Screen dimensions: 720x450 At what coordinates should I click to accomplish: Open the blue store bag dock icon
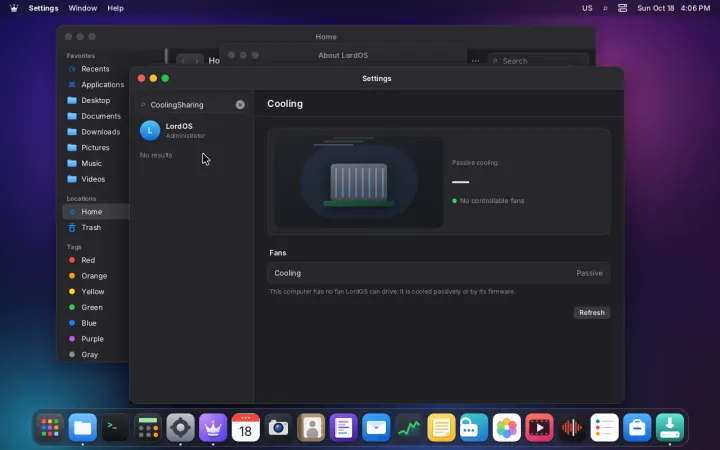coord(637,428)
